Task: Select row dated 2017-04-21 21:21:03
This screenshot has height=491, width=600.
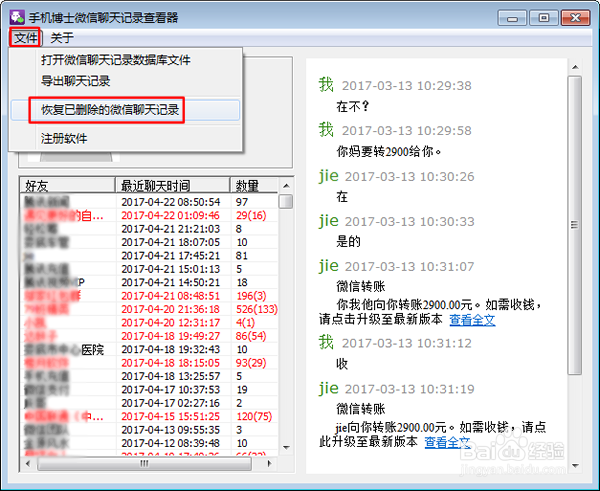Action: (x=149, y=228)
